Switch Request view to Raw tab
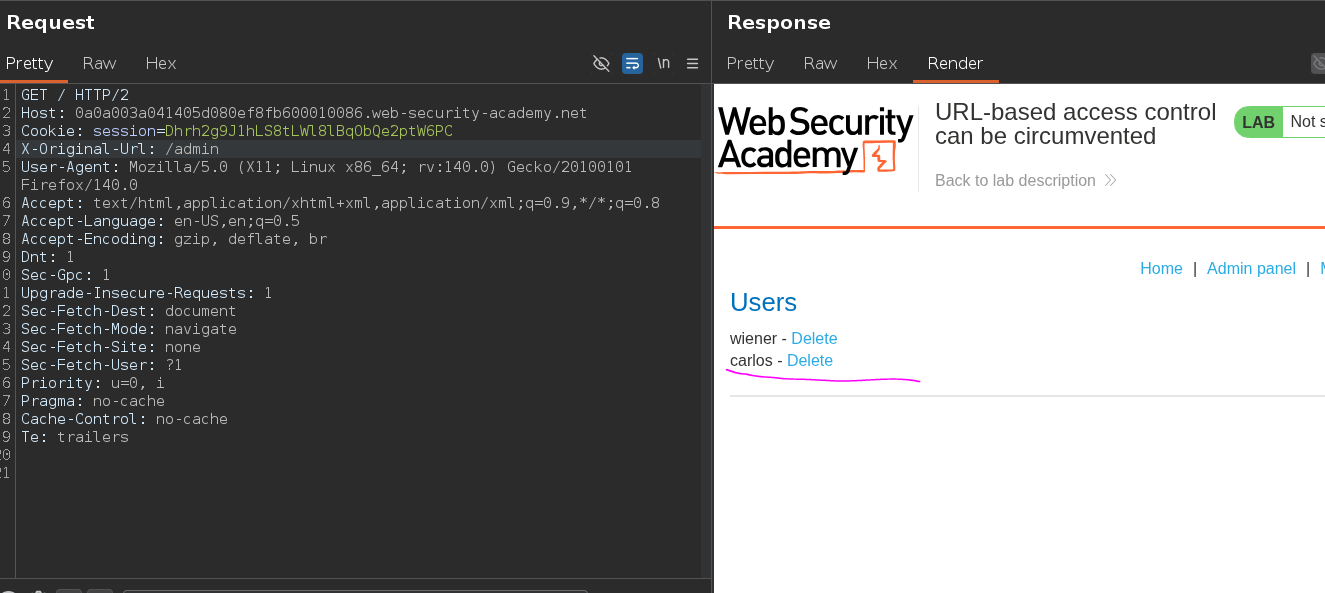Viewport: 1325px width, 593px height. 100,63
